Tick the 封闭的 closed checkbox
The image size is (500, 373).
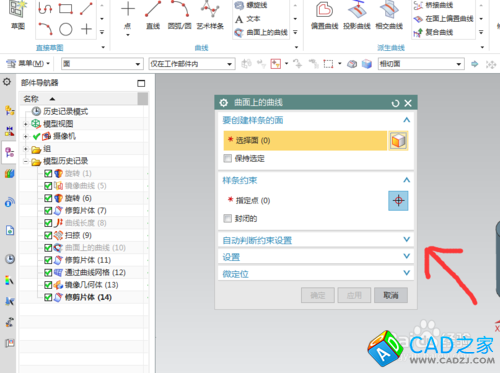pos(228,219)
